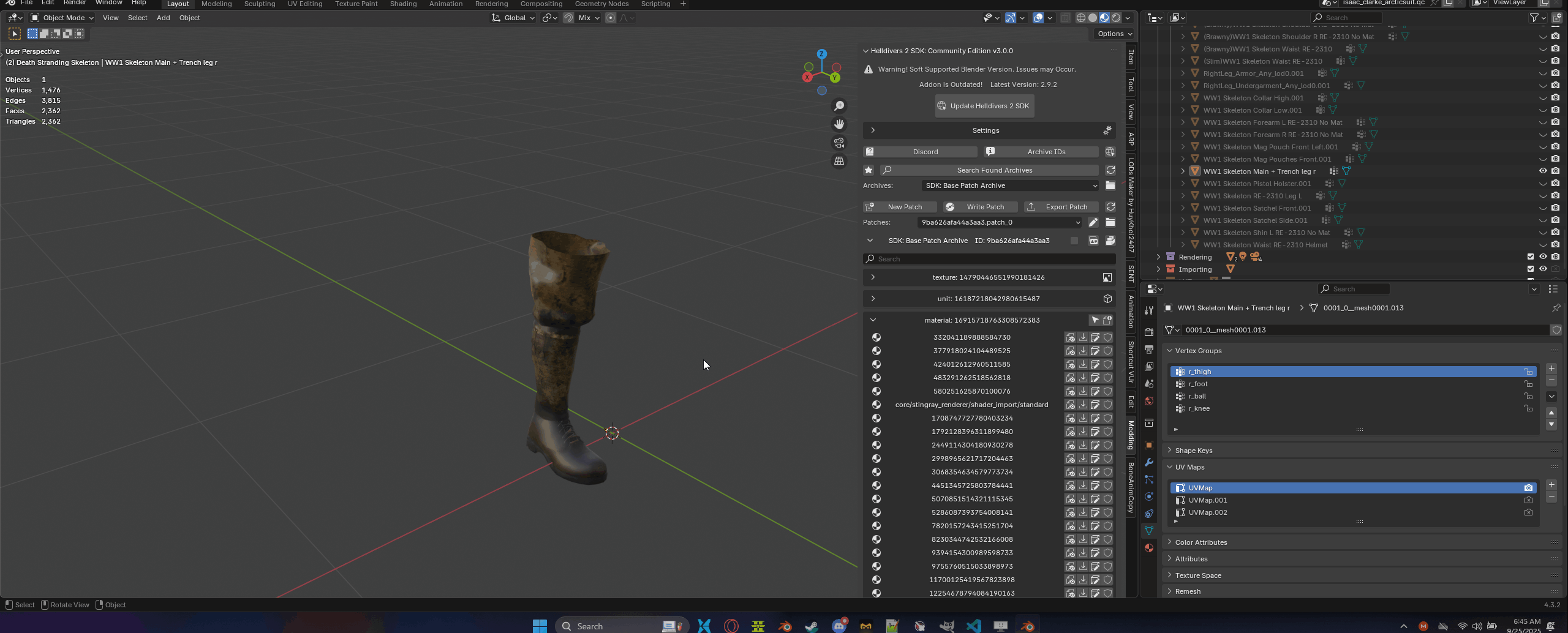This screenshot has width=1568, height=633.
Task: Toggle the Rendering collection checkbox
Action: pyautogui.click(x=1530, y=257)
